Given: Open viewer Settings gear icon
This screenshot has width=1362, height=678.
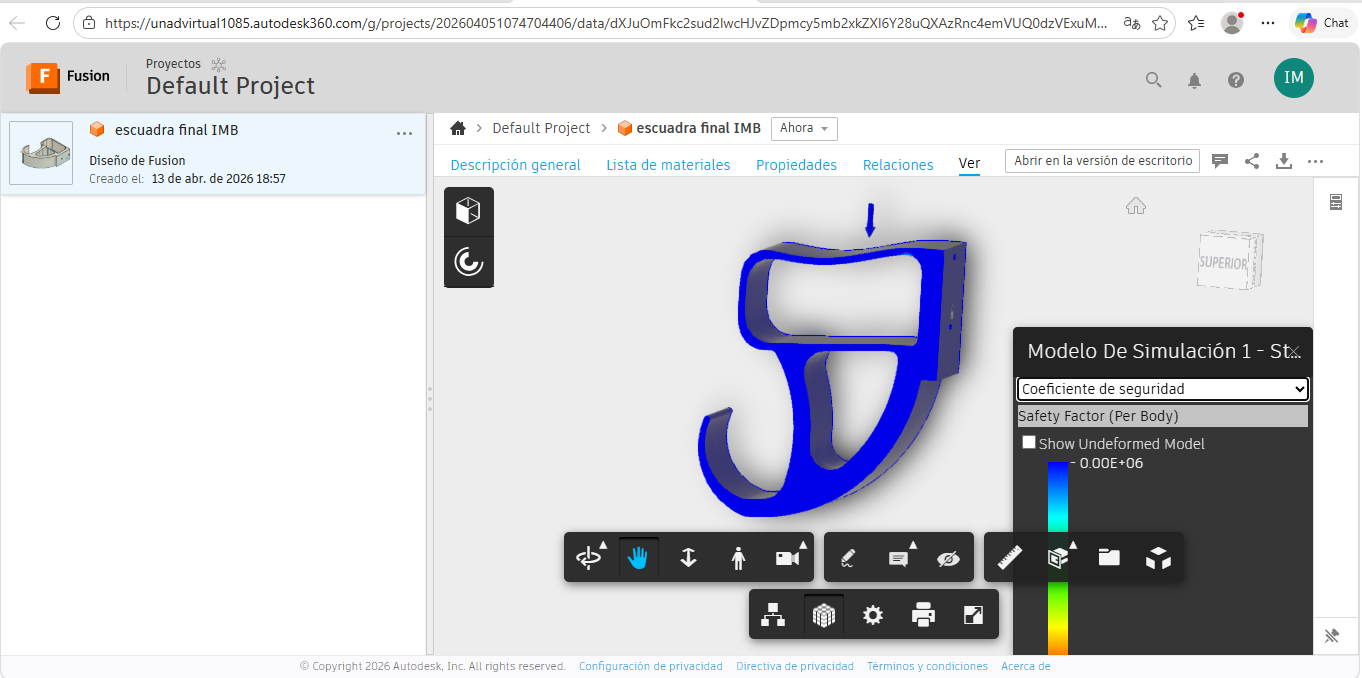Looking at the screenshot, I should click(x=873, y=615).
